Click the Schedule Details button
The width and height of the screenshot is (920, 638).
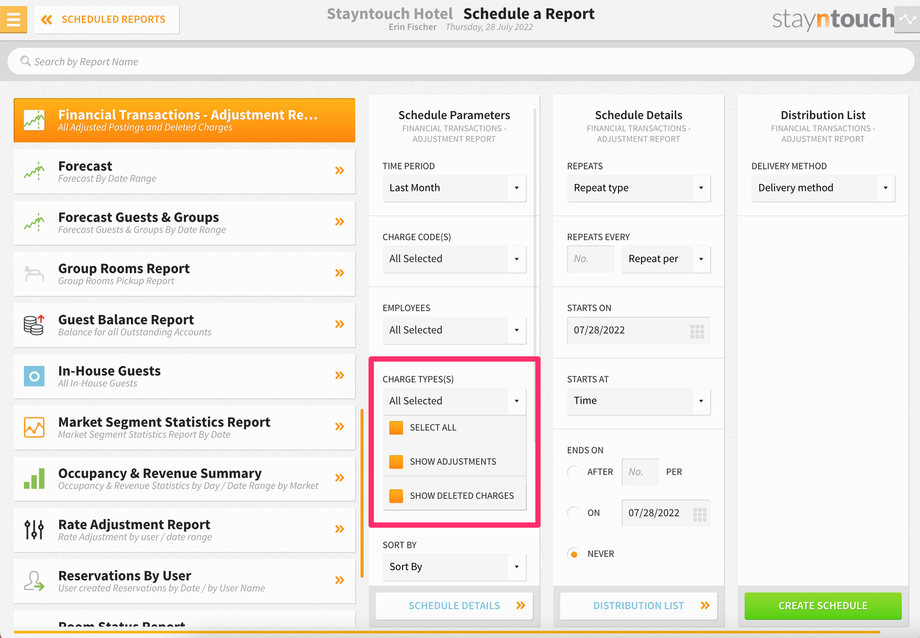454,606
